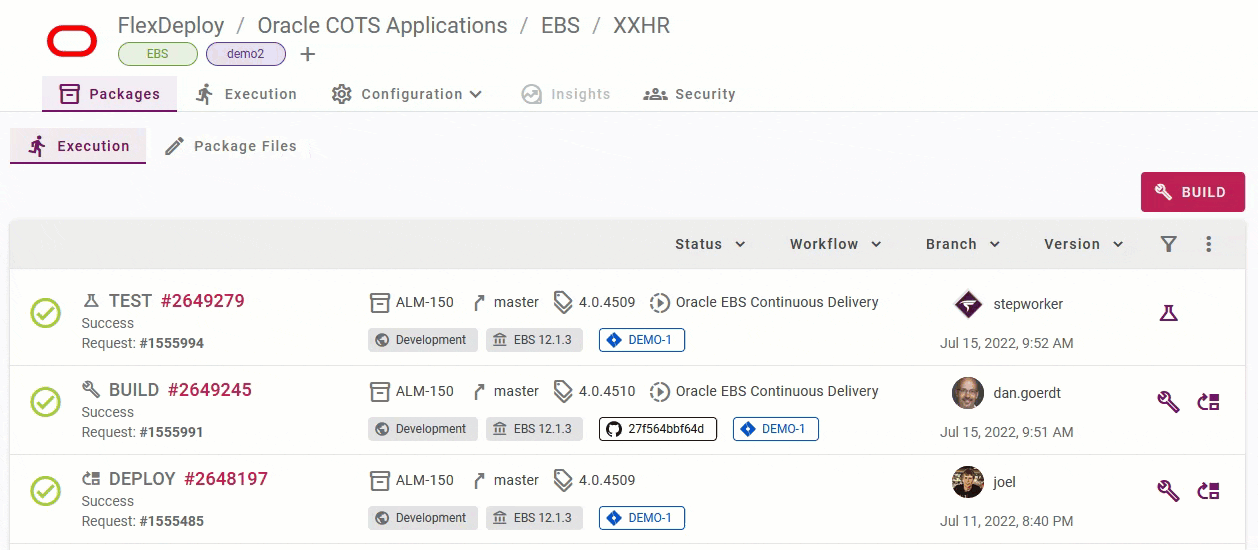Click version tag icon beside 4.0.4510
Image resolution: width=1258 pixels, height=550 pixels.
pos(563,391)
